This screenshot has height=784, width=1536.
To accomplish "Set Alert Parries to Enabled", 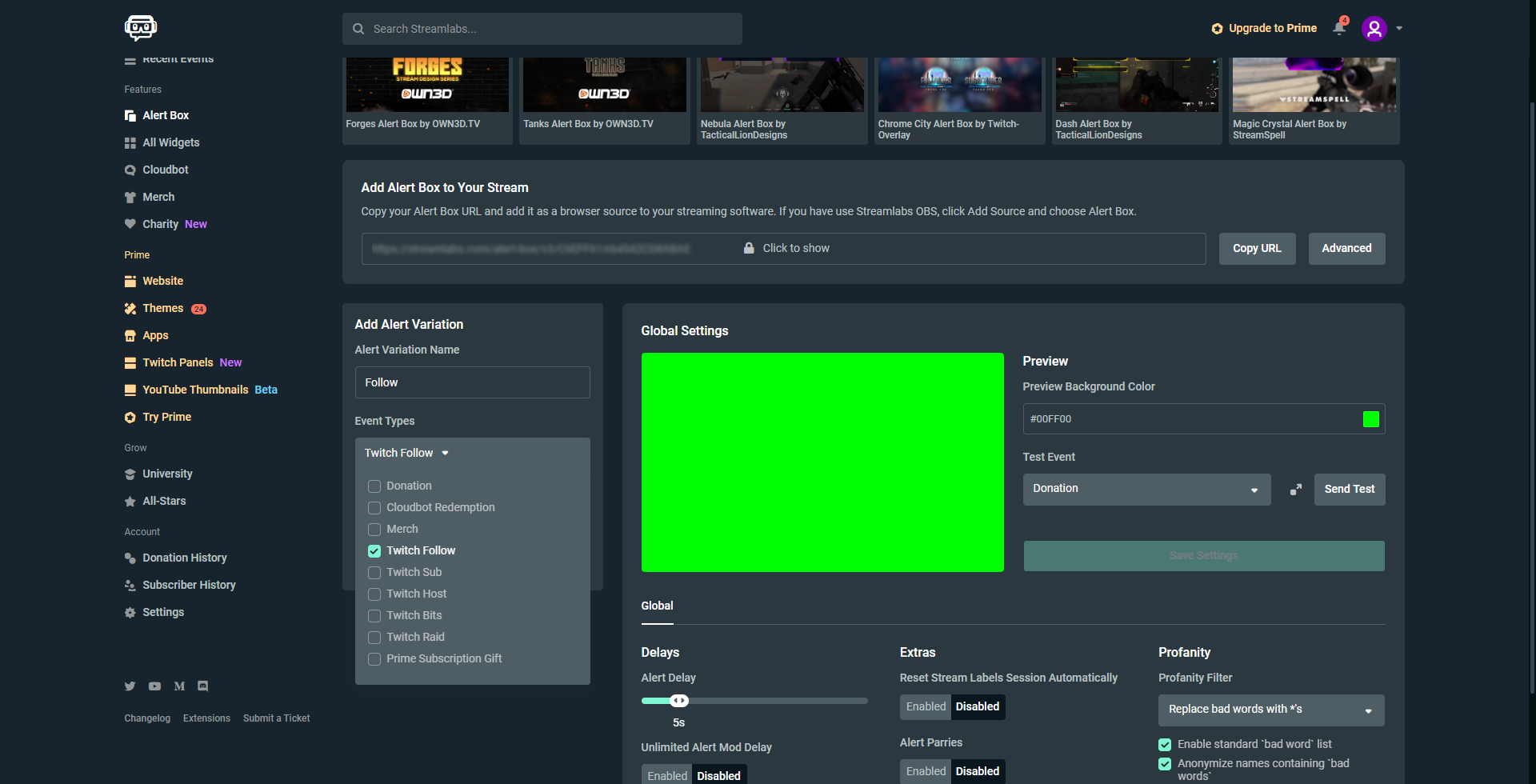I will click(926, 772).
